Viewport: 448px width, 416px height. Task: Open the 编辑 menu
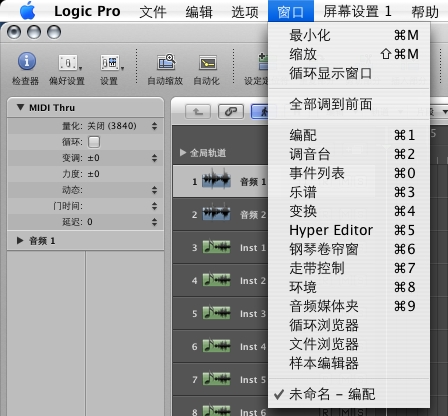199,12
